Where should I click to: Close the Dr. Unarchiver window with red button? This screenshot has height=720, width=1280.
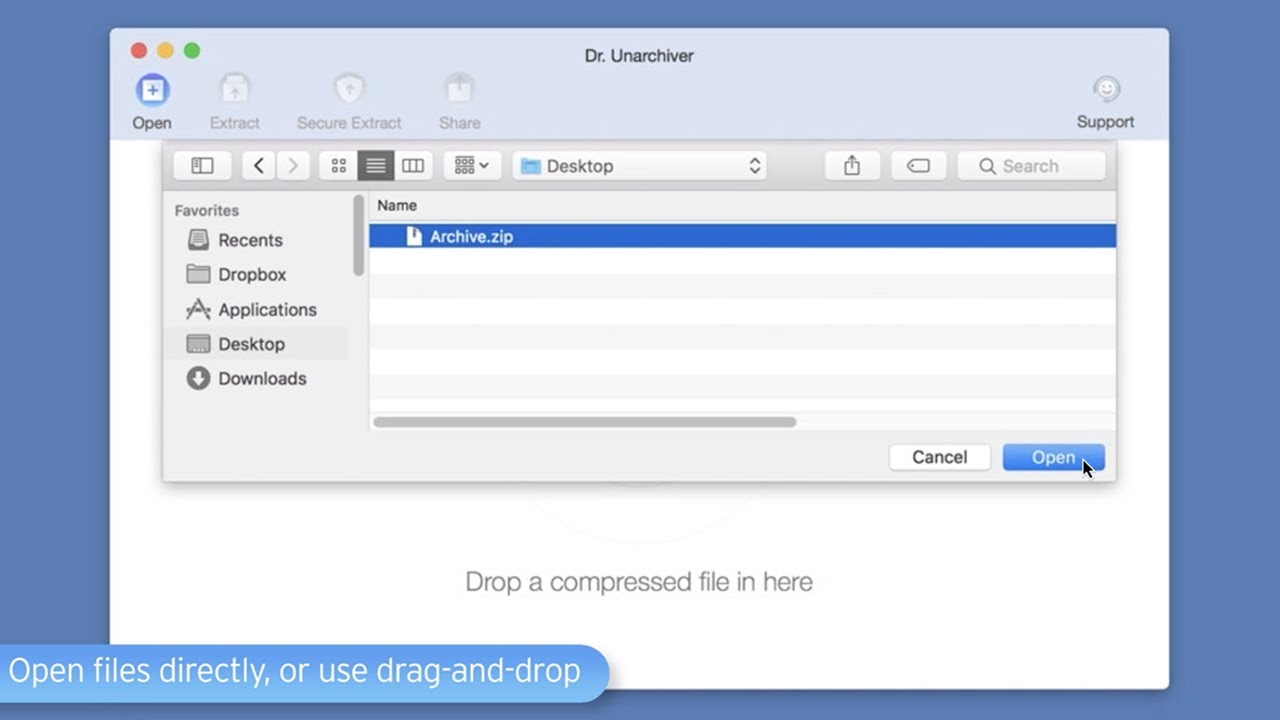(x=139, y=51)
